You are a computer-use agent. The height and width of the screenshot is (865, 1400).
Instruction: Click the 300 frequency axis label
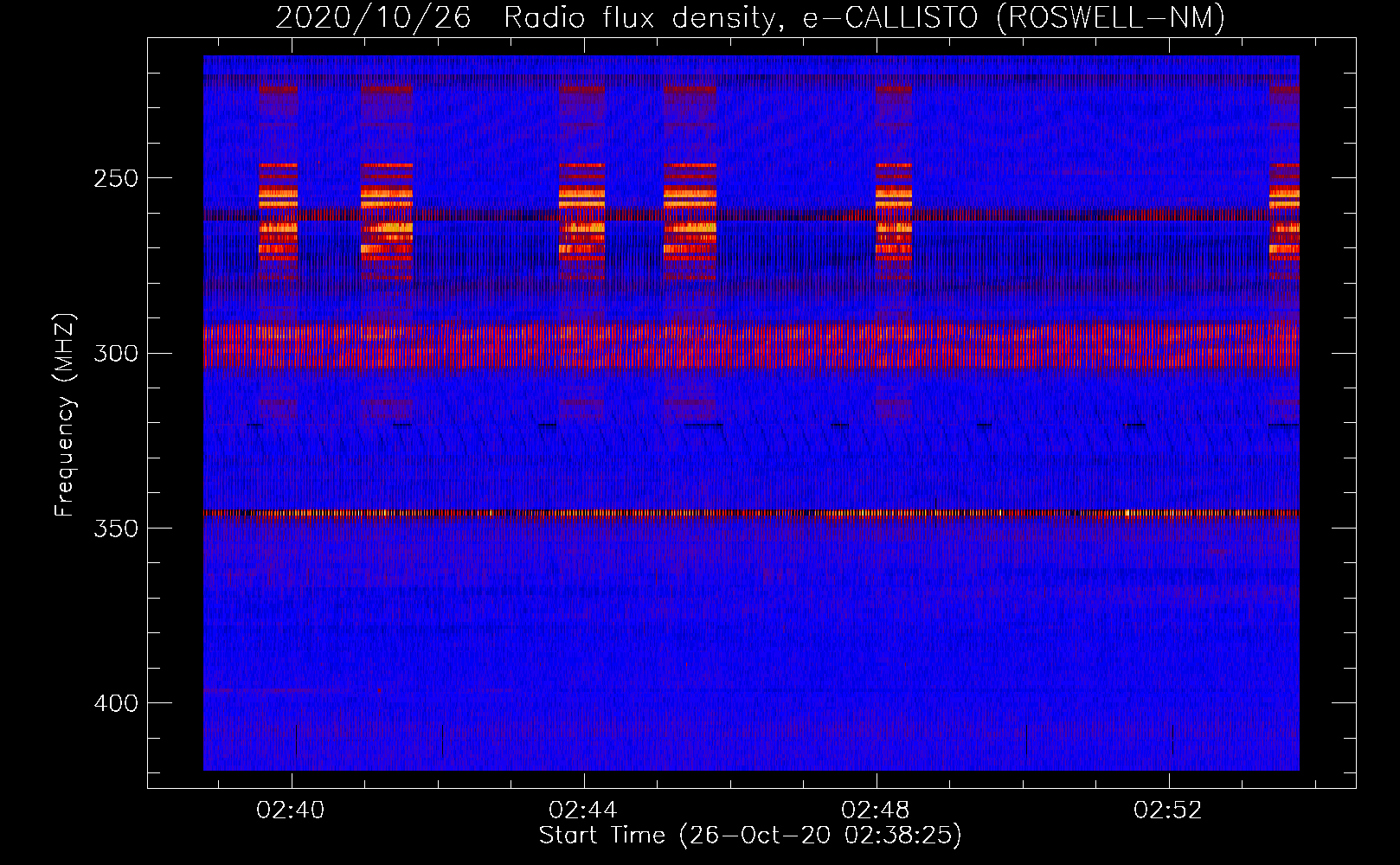click(116, 353)
